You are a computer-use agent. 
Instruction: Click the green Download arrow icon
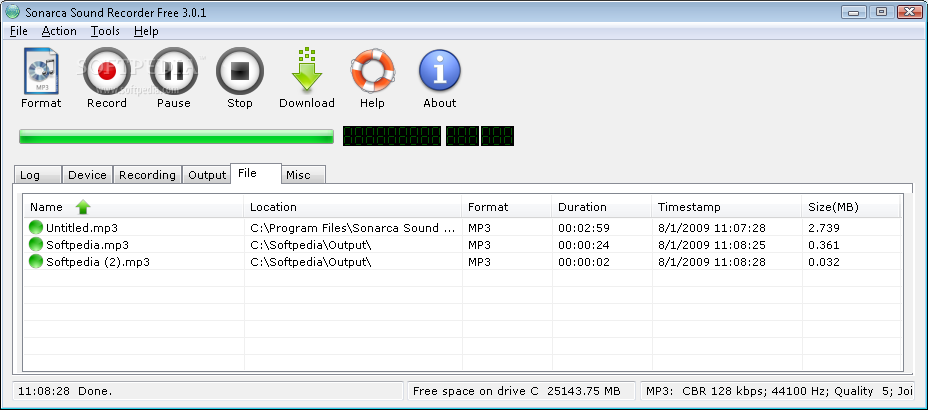307,70
